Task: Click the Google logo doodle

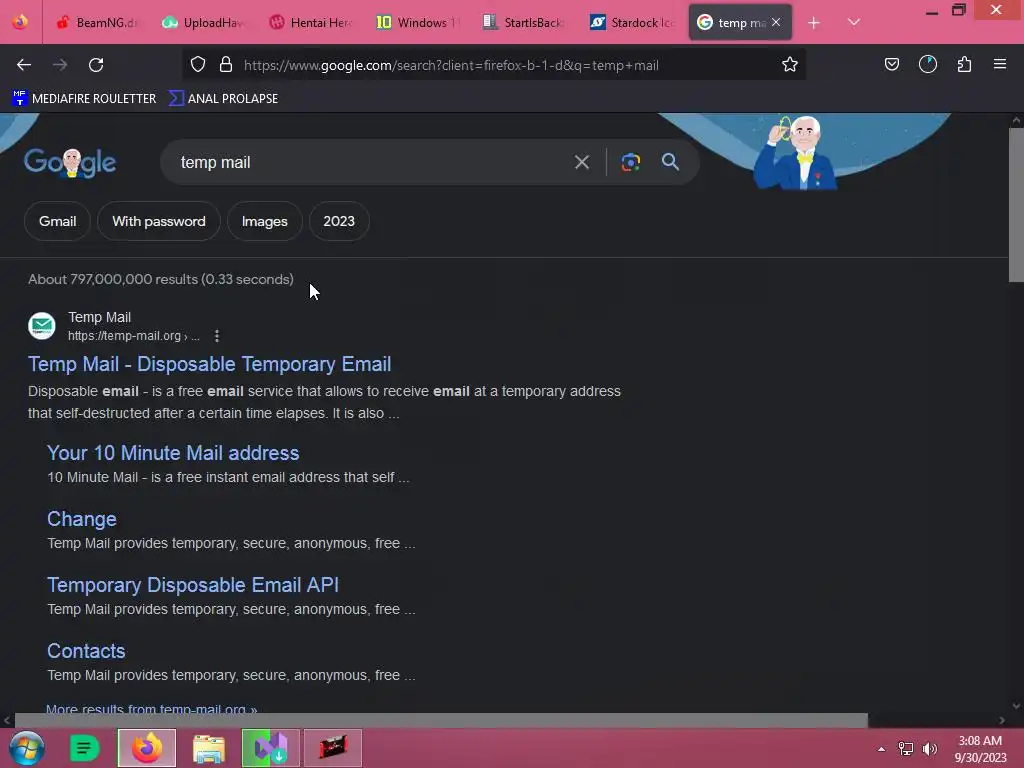Action: tap(70, 162)
